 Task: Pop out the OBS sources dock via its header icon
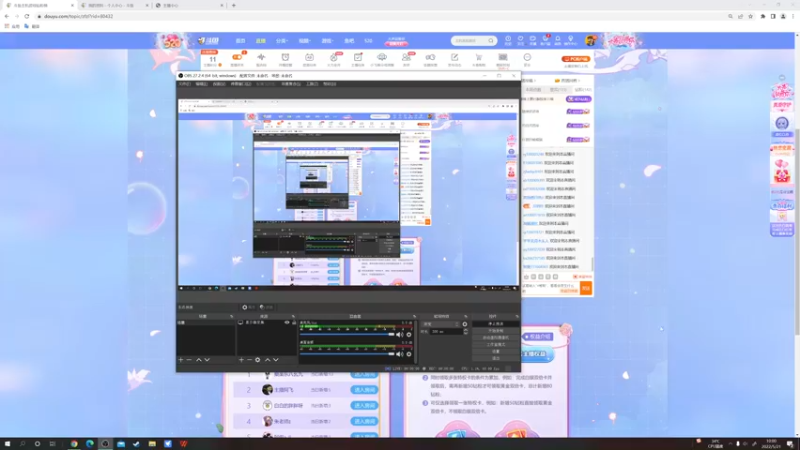tap(293, 316)
